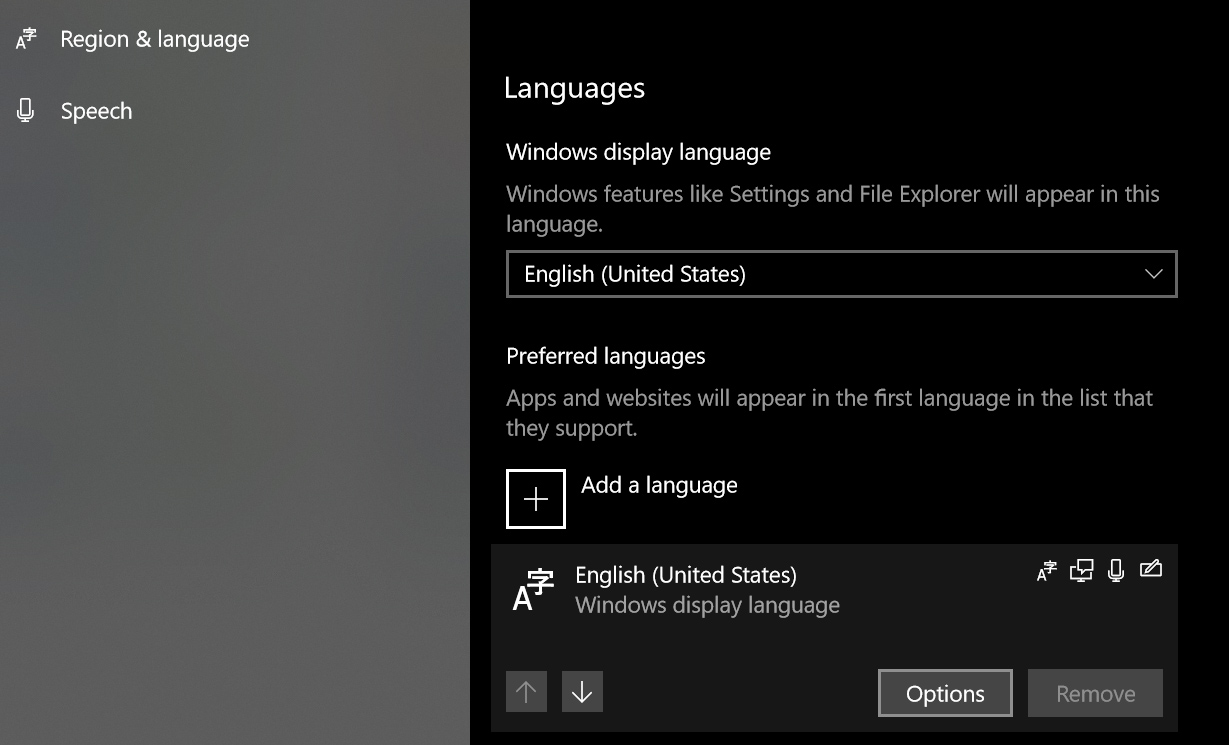
Task: Move the language up with the up arrow
Action: 526,692
